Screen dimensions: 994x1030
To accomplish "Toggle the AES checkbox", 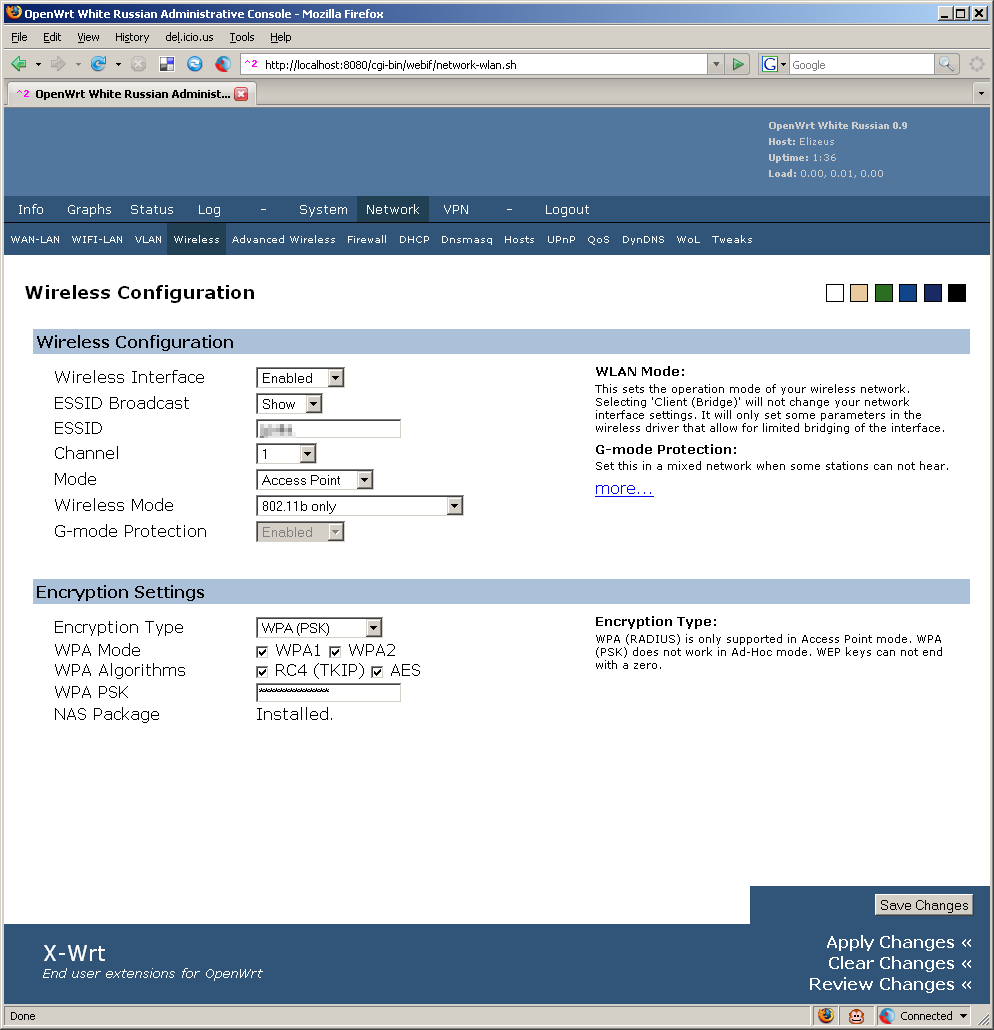I will click(377, 671).
